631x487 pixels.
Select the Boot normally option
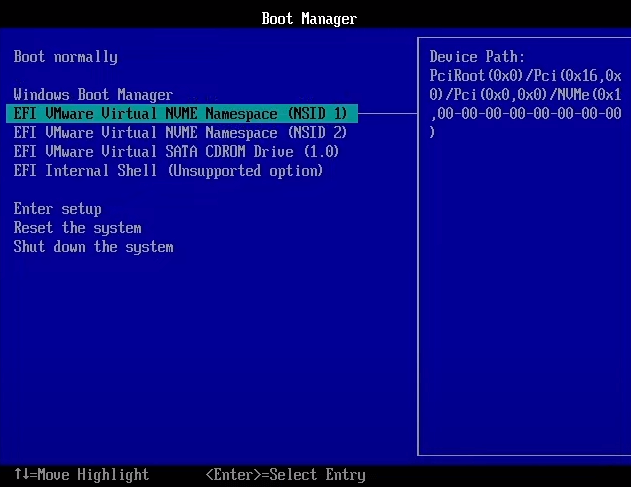(x=65, y=57)
